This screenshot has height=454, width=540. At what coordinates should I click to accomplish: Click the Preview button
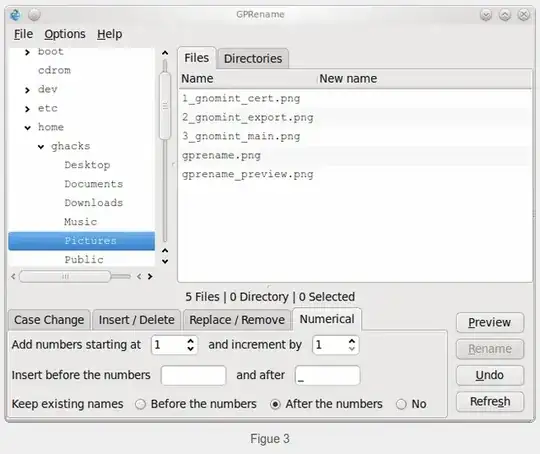click(x=490, y=322)
